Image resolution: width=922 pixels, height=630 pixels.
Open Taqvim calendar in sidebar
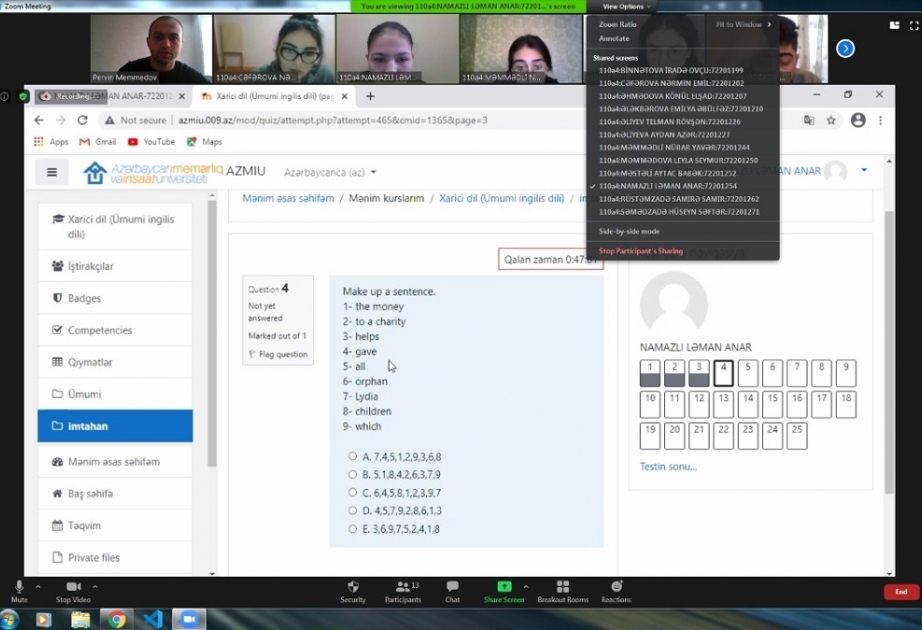[115, 525]
